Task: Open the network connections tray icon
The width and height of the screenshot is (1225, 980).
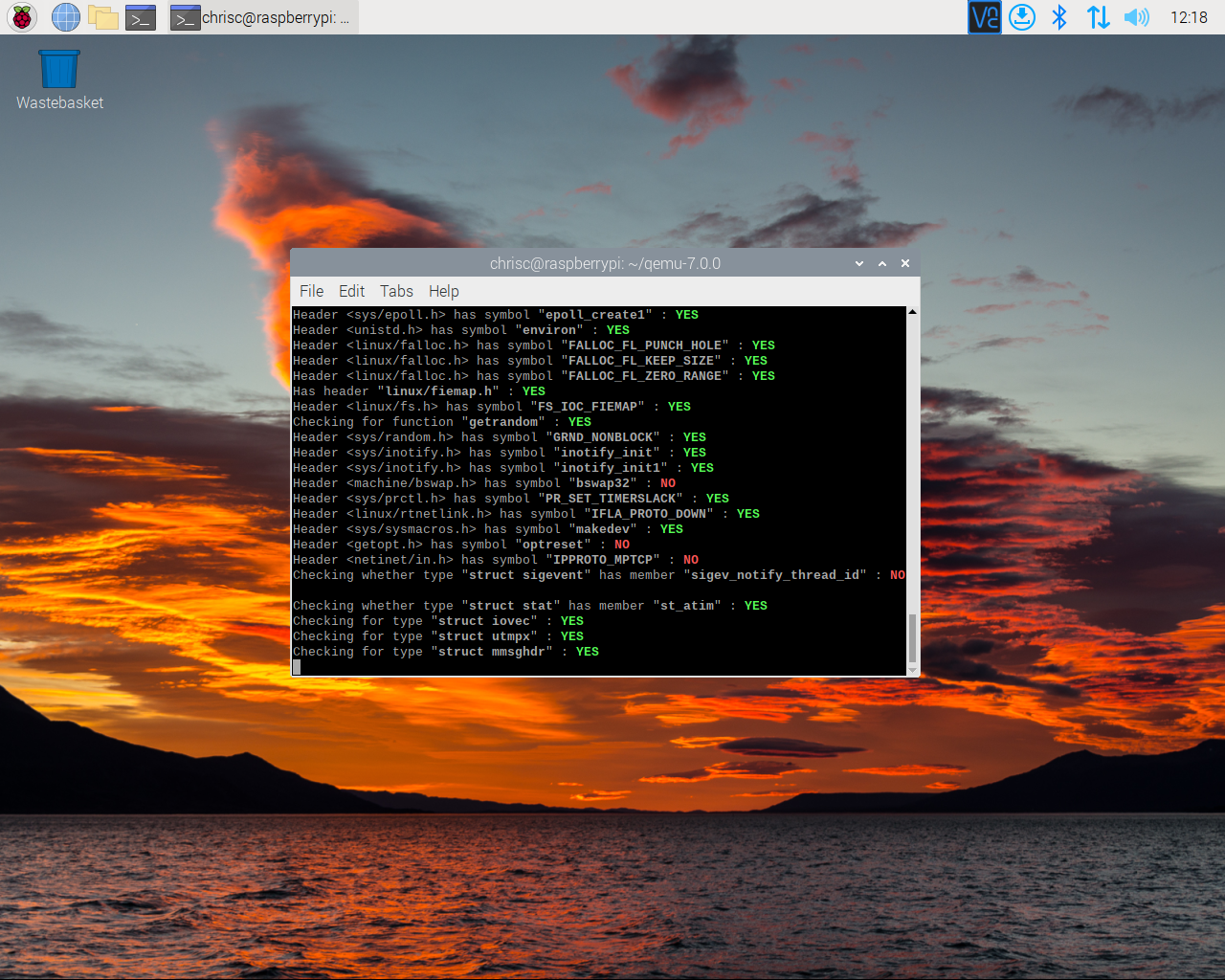Action: click(1098, 17)
